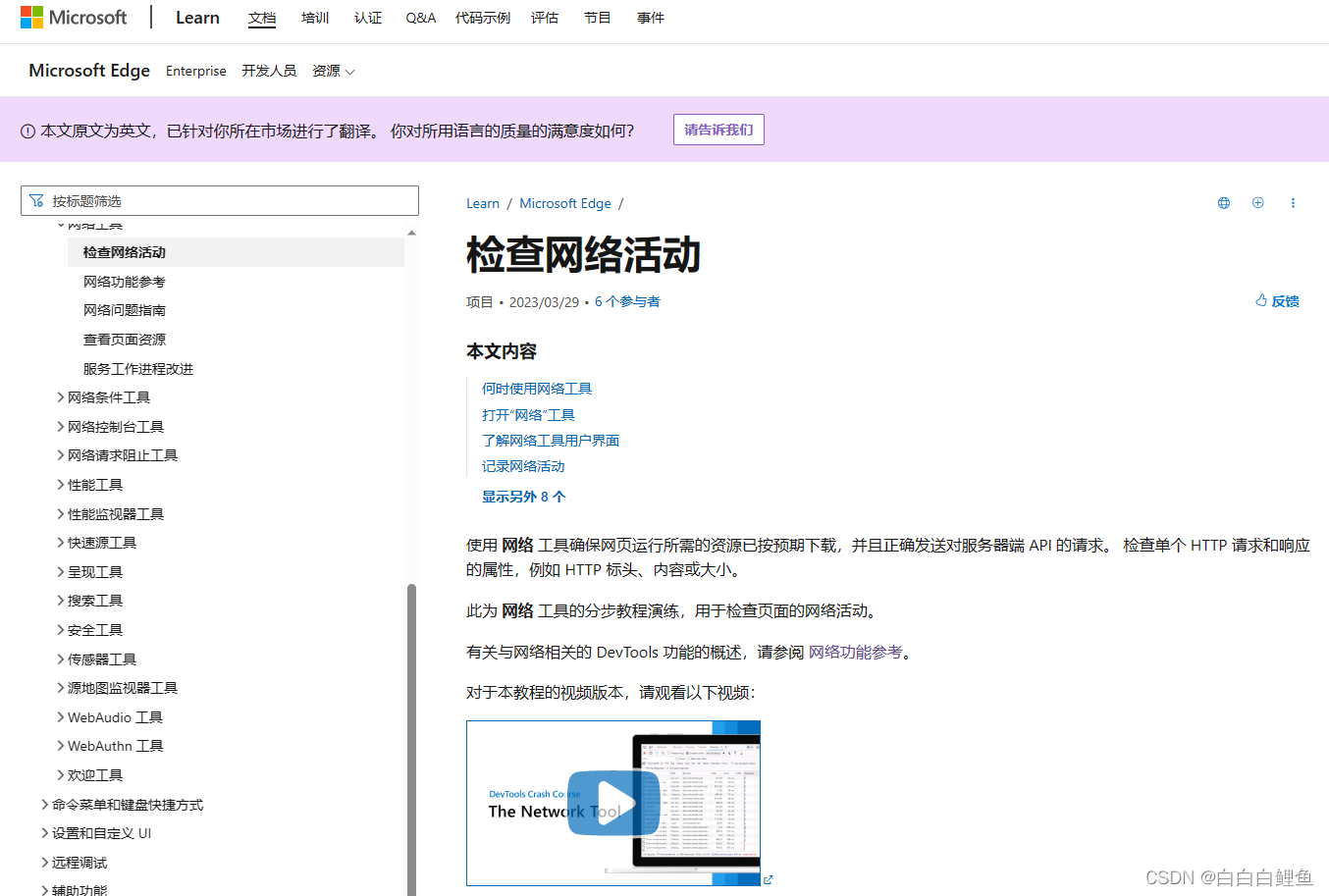Jump to 记录网络活动 section
Screen dimensions: 1329x896
pyautogui.click(x=523, y=466)
